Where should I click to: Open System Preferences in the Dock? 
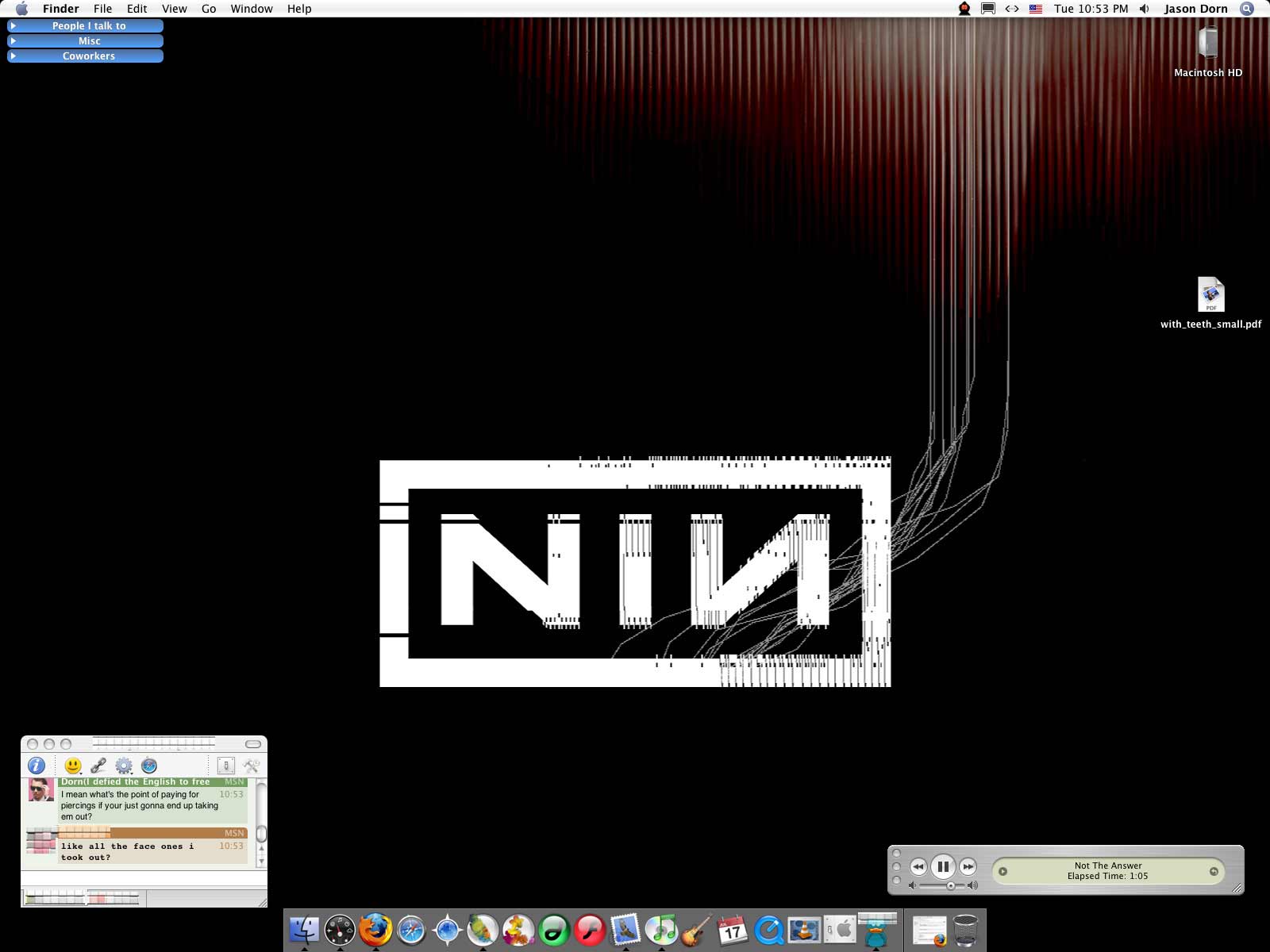pyautogui.click(x=840, y=929)
